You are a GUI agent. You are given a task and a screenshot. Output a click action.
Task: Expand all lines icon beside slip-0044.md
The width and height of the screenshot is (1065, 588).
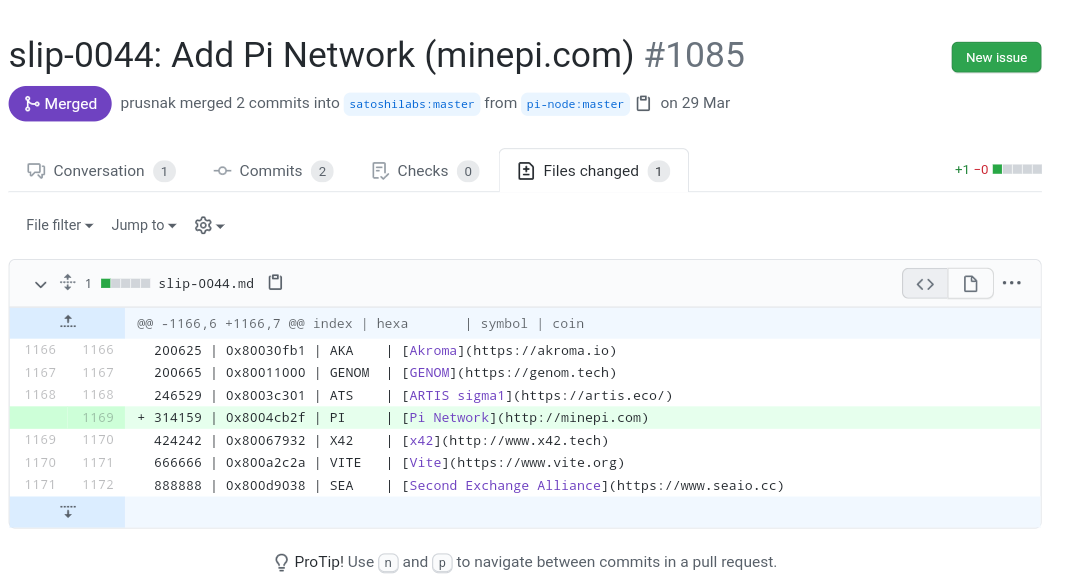pyautogui.click(x=67, y=283)
